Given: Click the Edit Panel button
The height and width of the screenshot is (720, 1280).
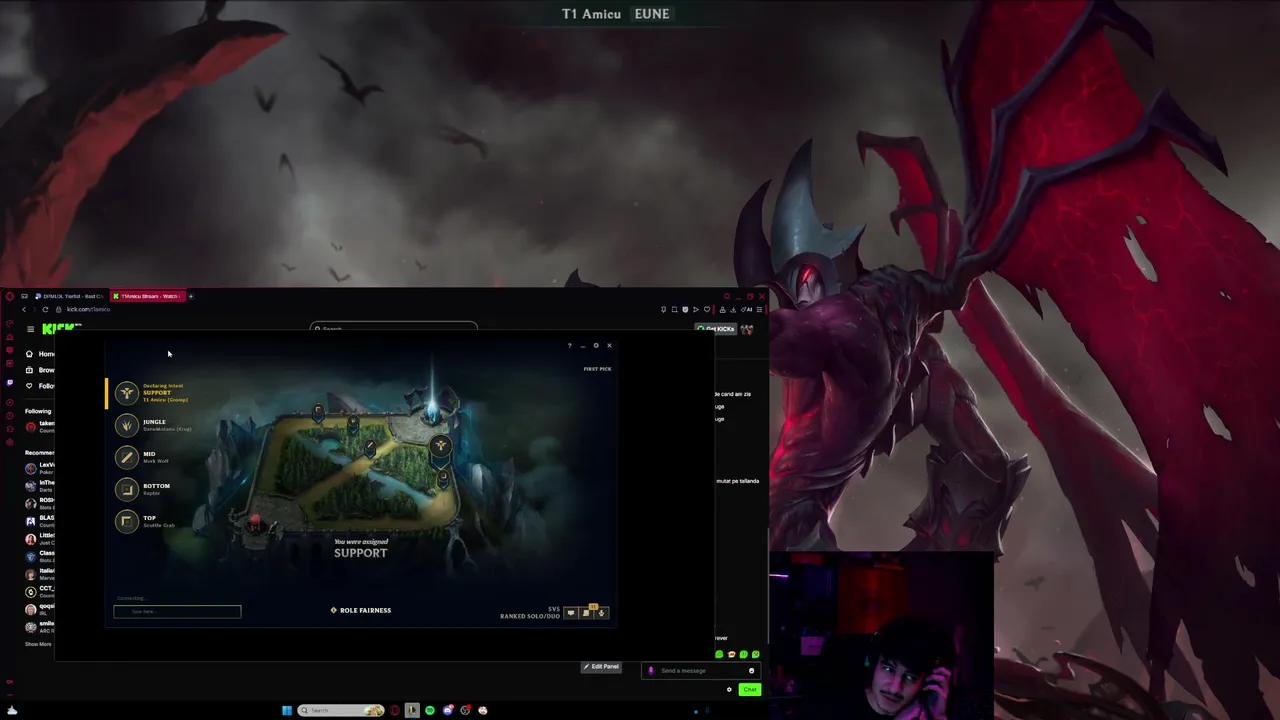Looking at the screenshot, I should [x=601, y=667].
